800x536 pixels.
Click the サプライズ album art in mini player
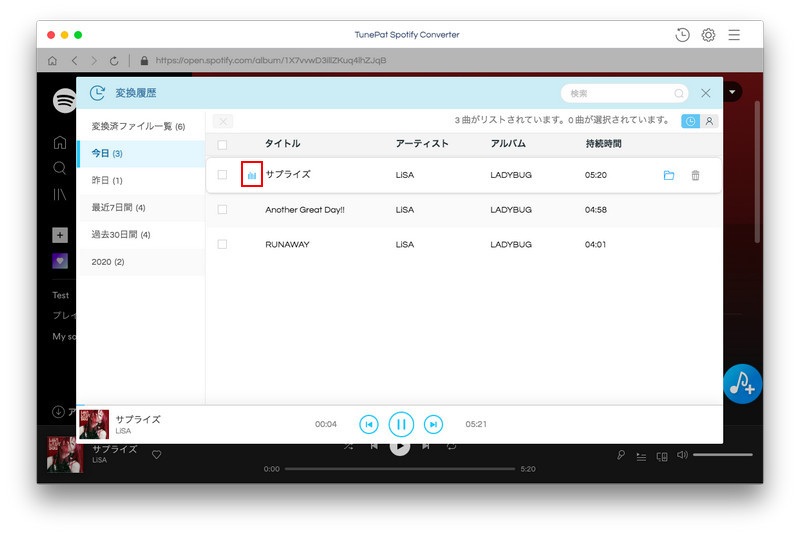[x=94, y=424]
